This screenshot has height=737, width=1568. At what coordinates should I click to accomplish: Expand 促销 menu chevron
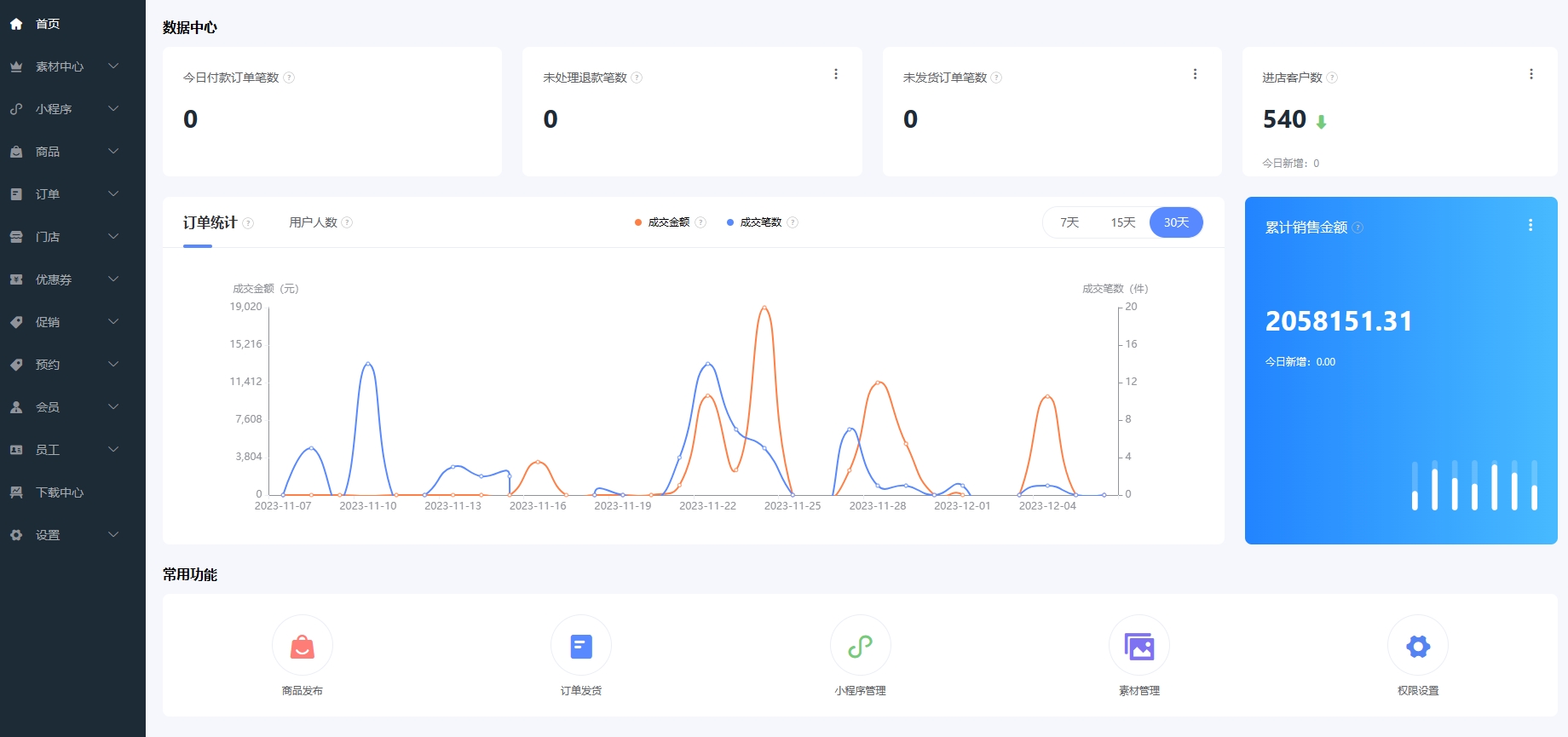[113, 322]
